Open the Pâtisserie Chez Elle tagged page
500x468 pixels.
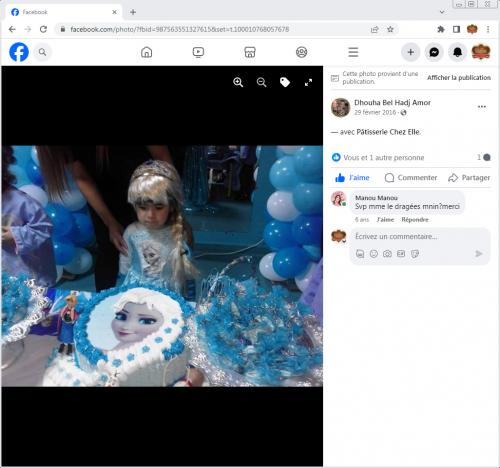[x=388, y=132]
